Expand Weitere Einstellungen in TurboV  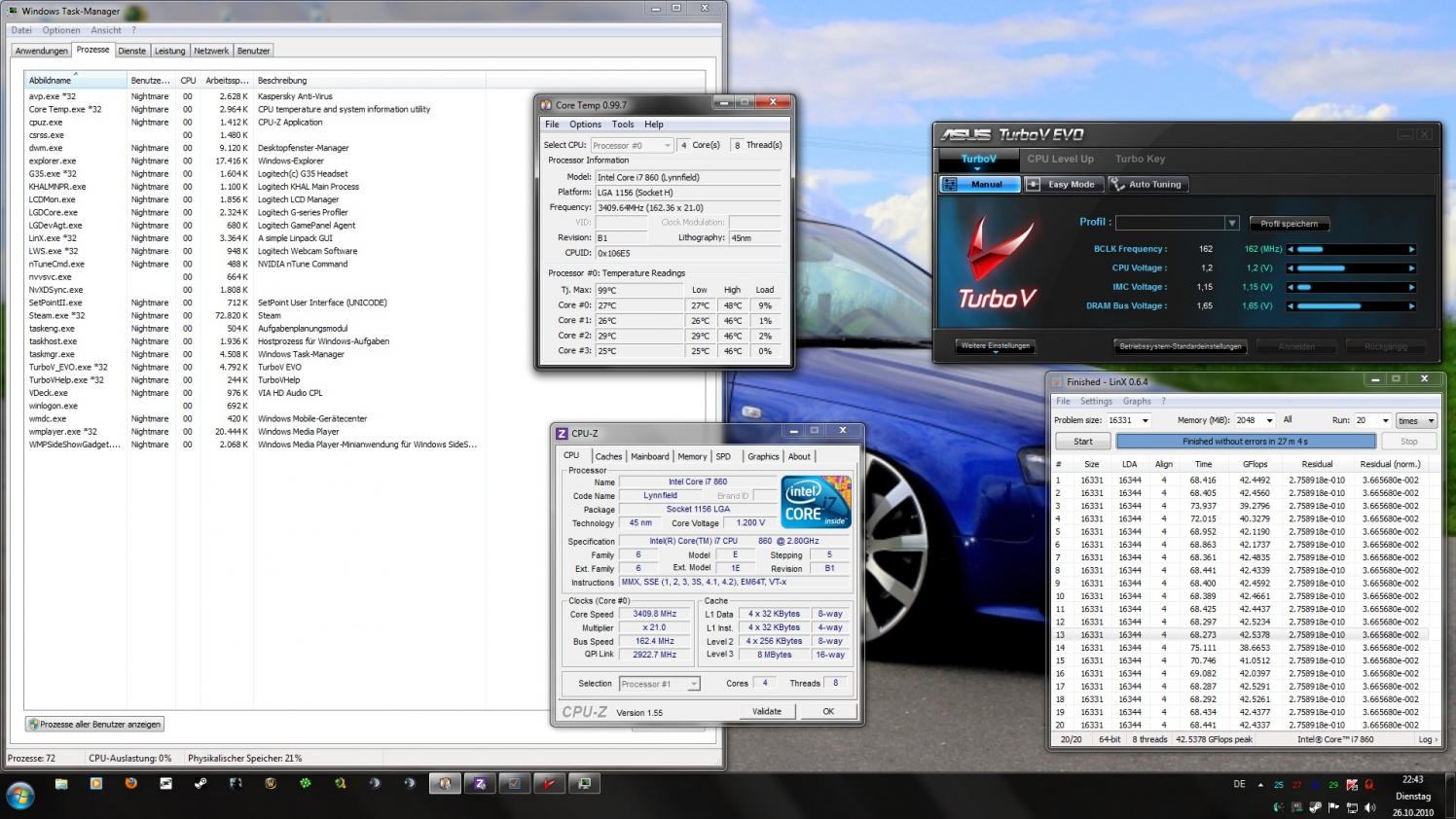coord(995,346)
